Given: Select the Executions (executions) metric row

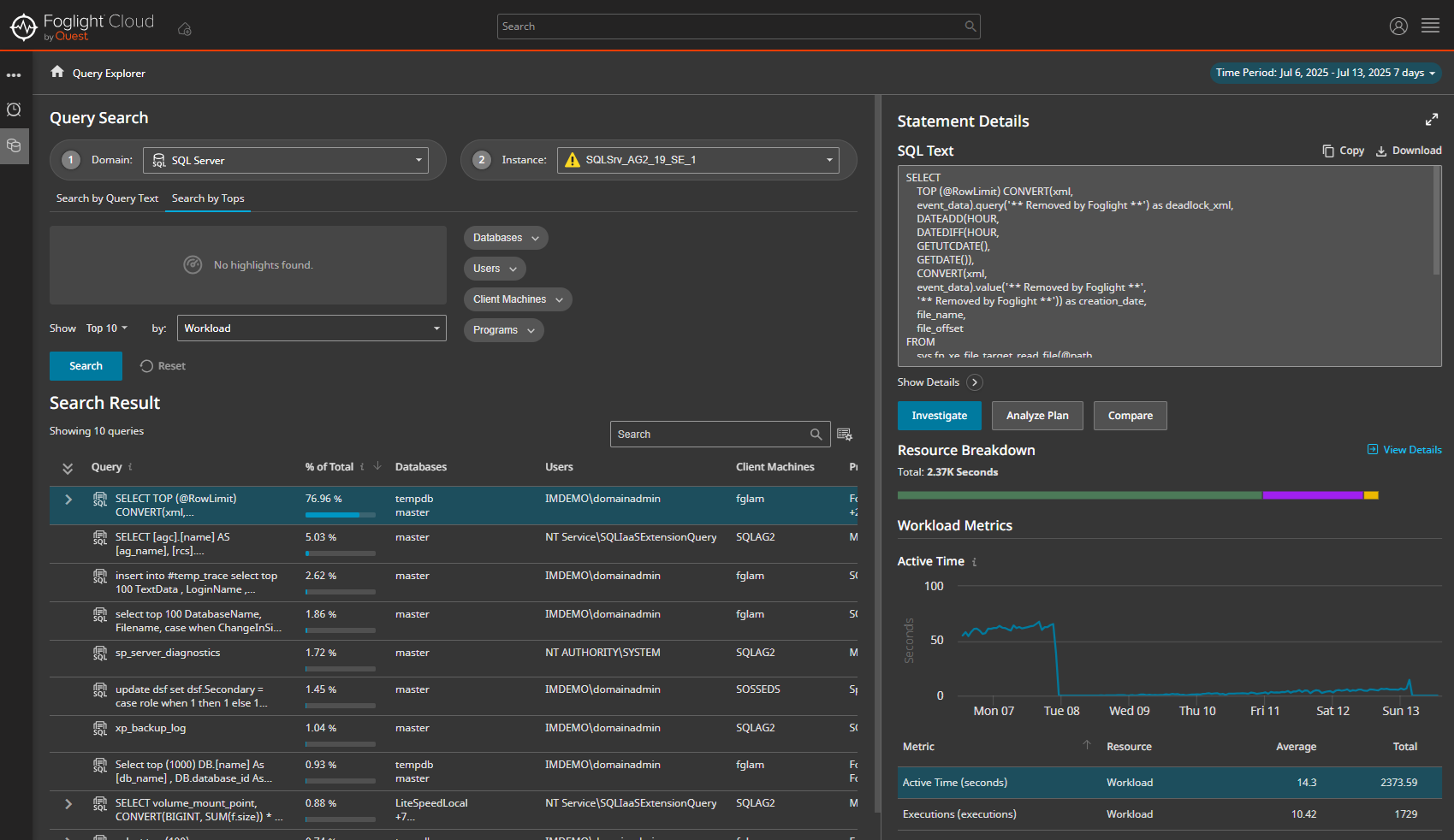Looking at the screenshot, I should pyautogui.click(x=1170, y=814).
